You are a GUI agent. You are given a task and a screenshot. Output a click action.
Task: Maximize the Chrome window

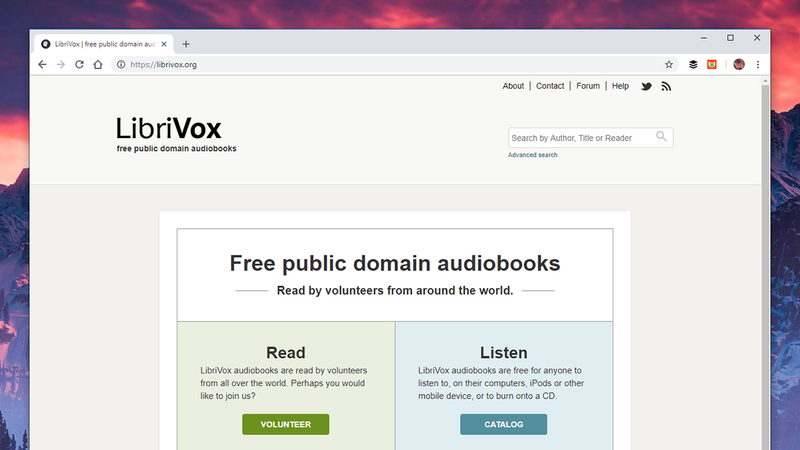[x=730, y=38]
